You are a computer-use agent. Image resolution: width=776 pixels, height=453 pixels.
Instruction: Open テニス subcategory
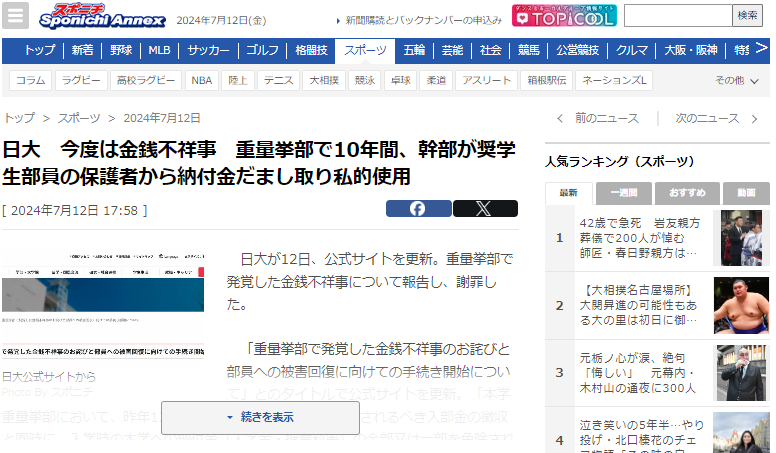279,80
